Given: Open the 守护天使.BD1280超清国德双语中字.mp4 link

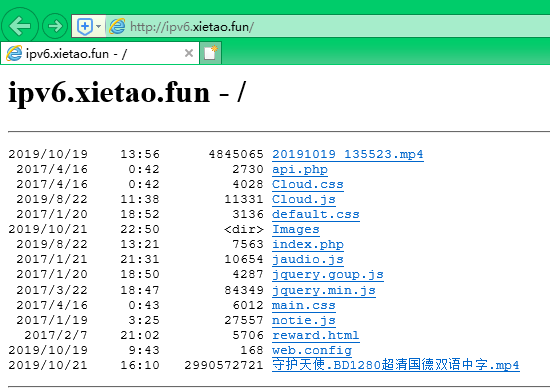Looking at the screenshot, I should tap(396, 365).
